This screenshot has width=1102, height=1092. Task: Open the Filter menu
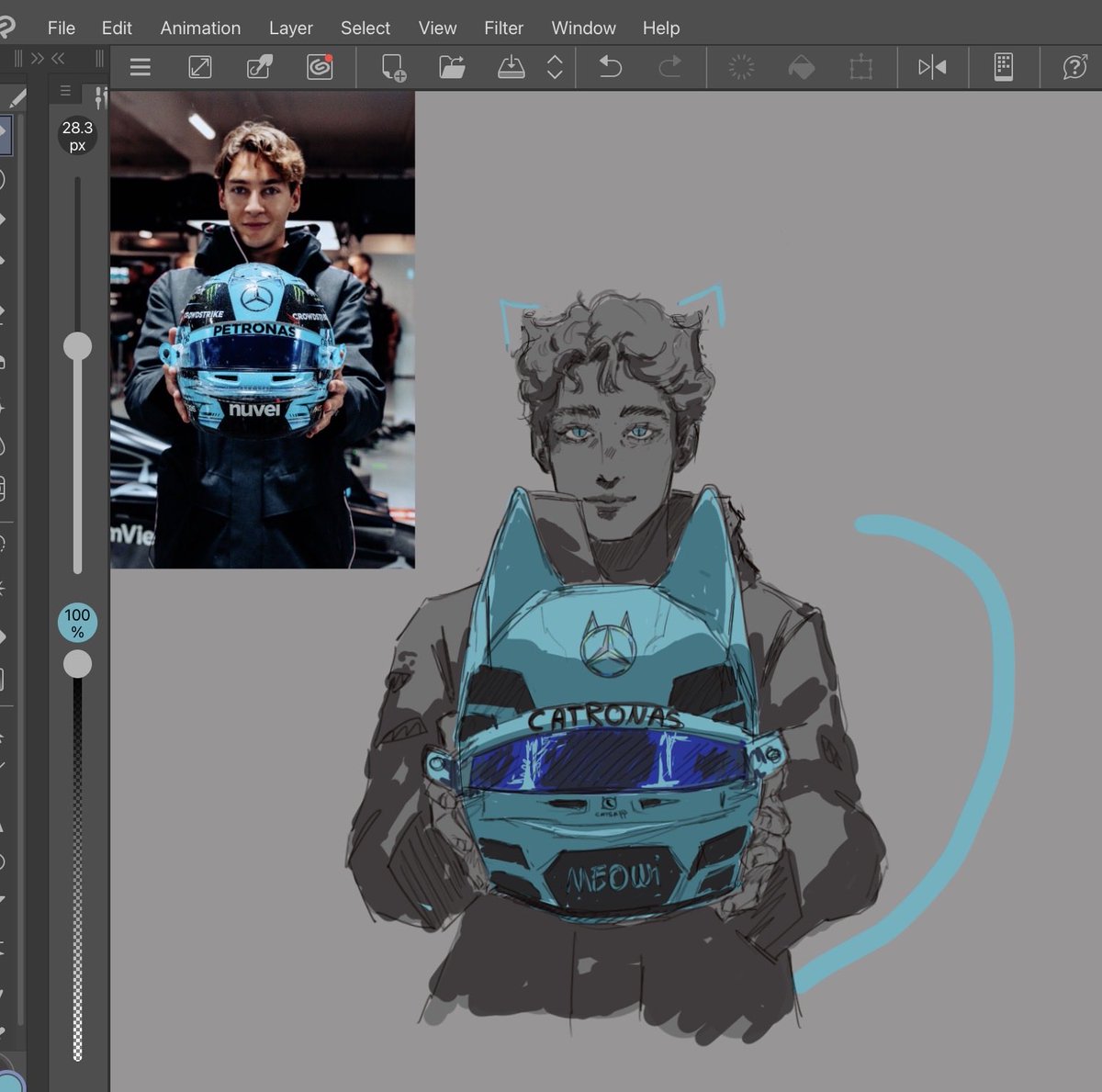tap(503, 28)
